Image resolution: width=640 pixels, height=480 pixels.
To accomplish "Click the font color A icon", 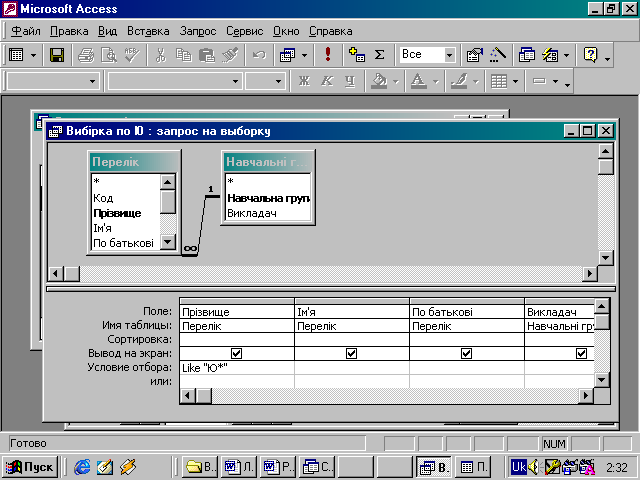I will [418, 81].
